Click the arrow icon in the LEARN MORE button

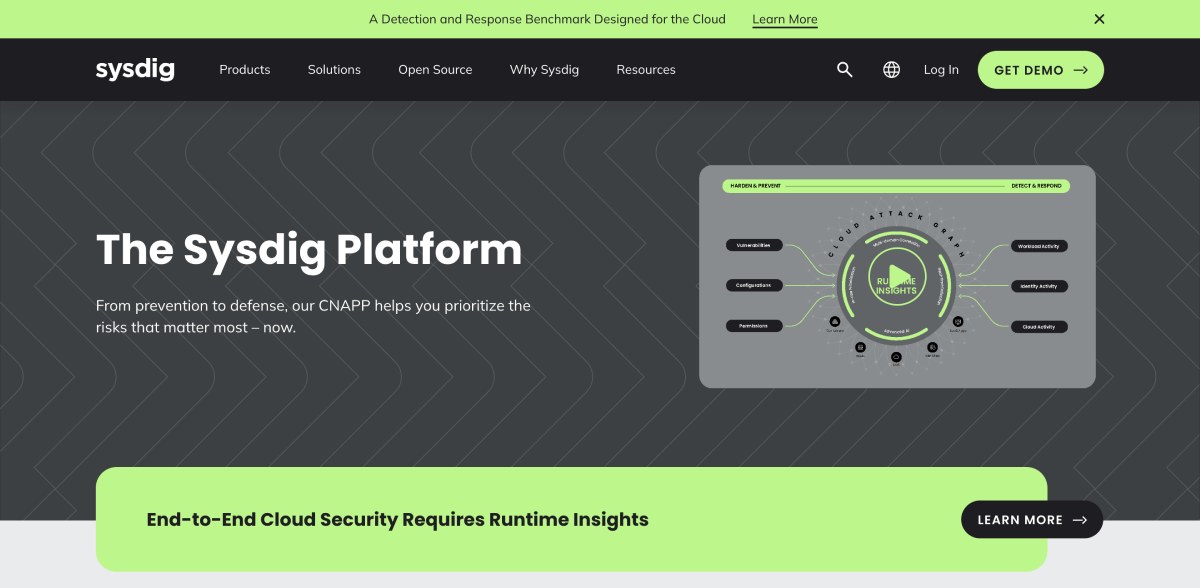click(1080, 519)
